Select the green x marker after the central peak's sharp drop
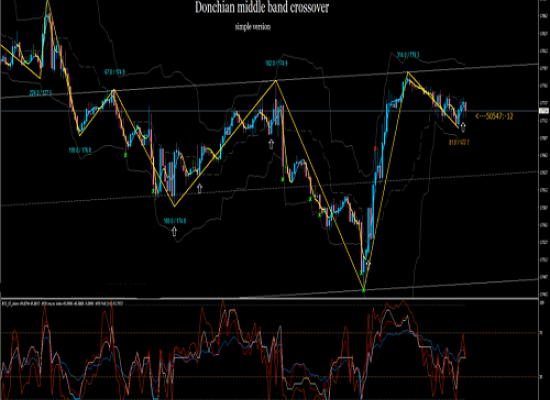 click(x=283, y=179)
